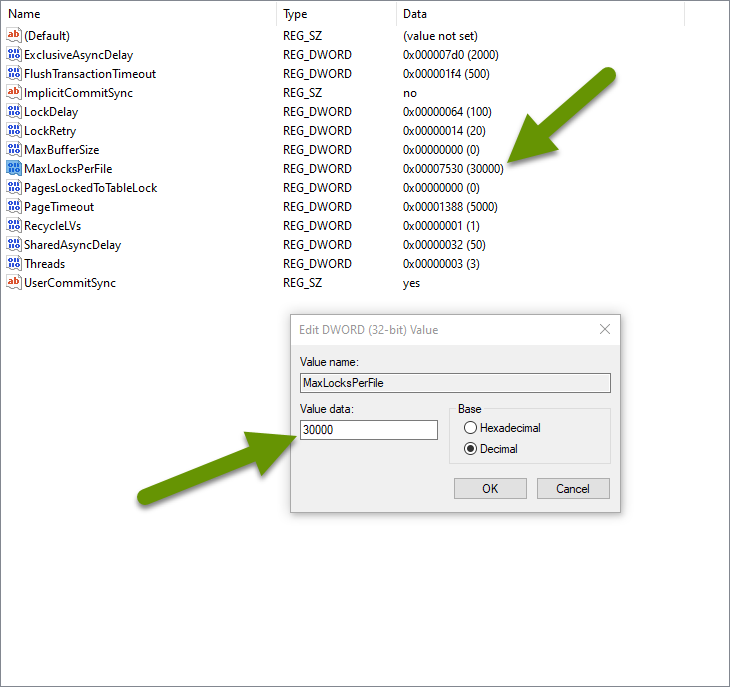Click the MaxLocksPerFile DWORD icon
The width and height of the screenshot is (730, 687).
14,169
